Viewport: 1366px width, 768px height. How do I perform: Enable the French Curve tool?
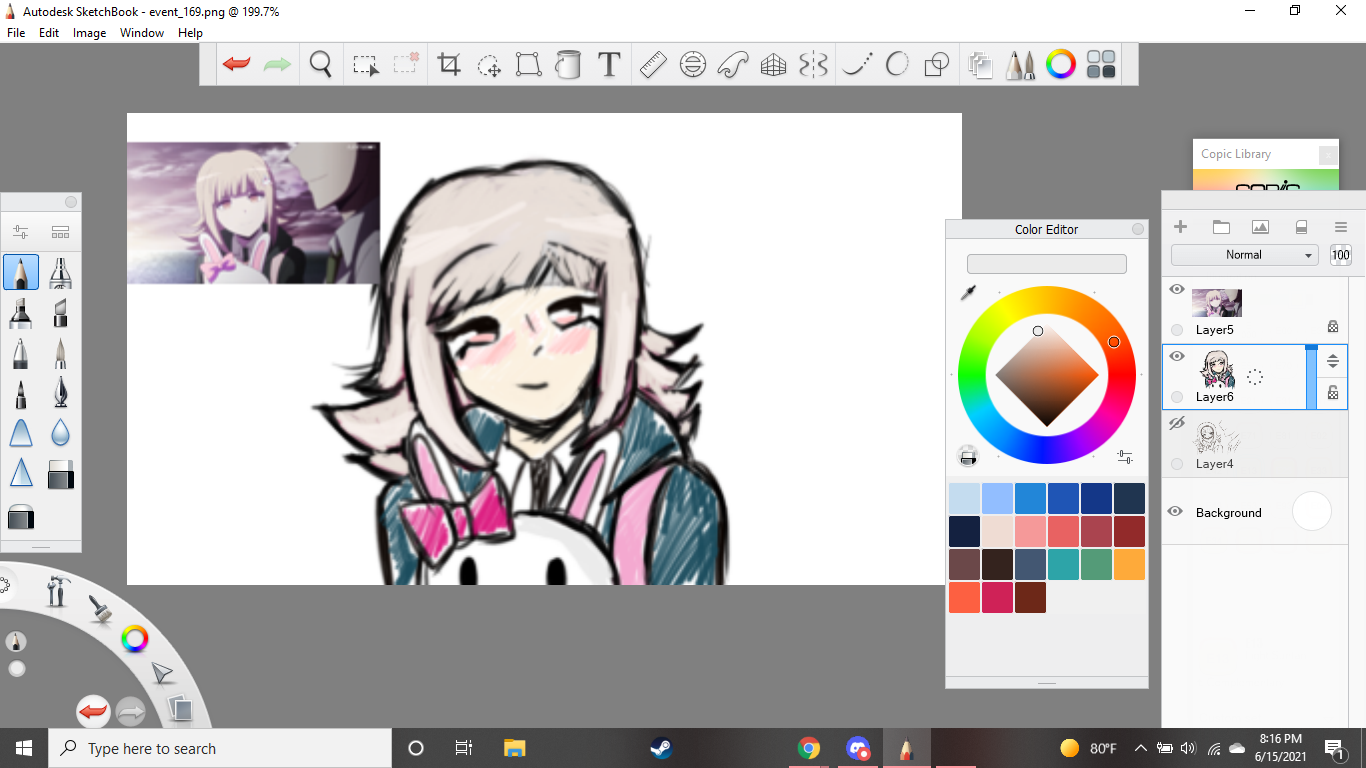pos(733,65)
